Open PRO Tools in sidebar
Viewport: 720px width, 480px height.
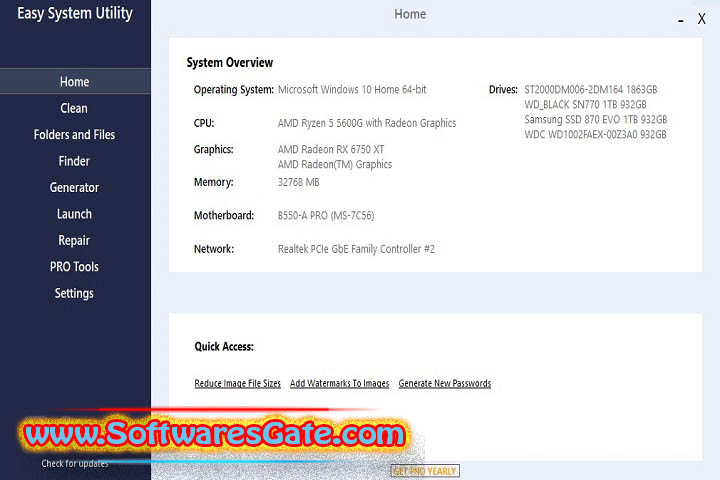click(x=74, y=267)
